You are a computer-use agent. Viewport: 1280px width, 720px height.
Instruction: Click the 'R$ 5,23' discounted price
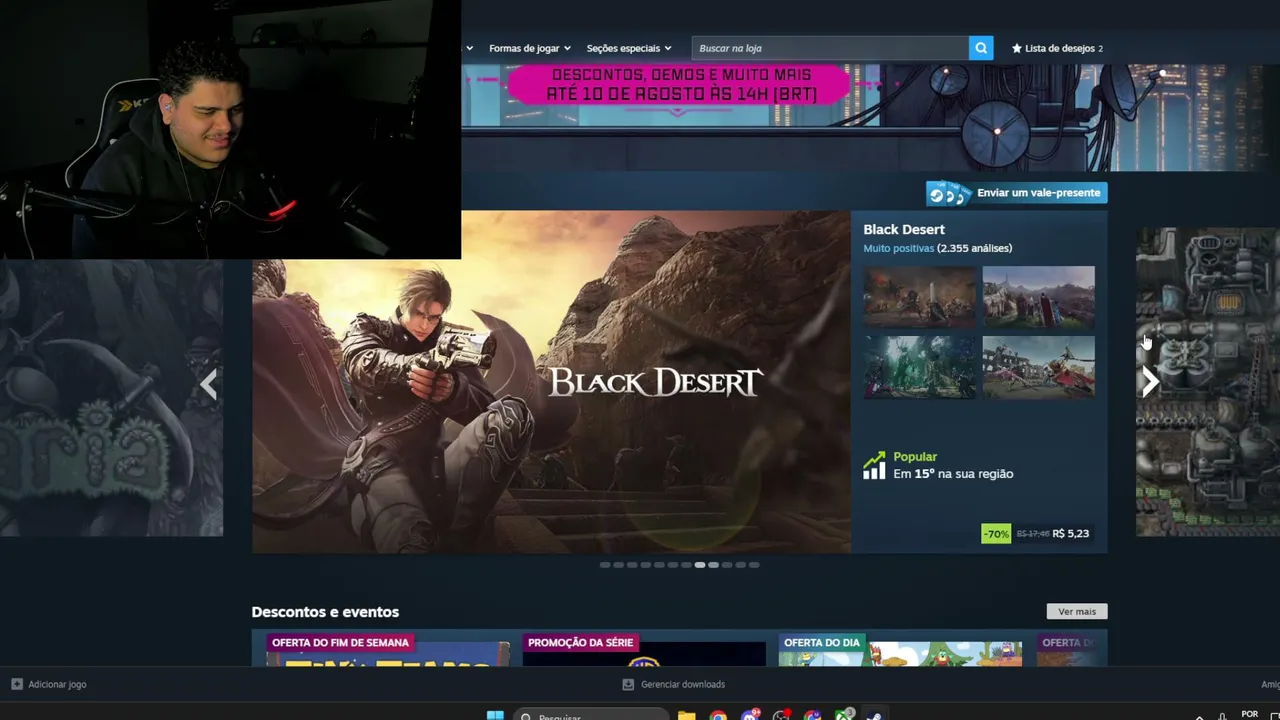click(x=1071, y=534)
